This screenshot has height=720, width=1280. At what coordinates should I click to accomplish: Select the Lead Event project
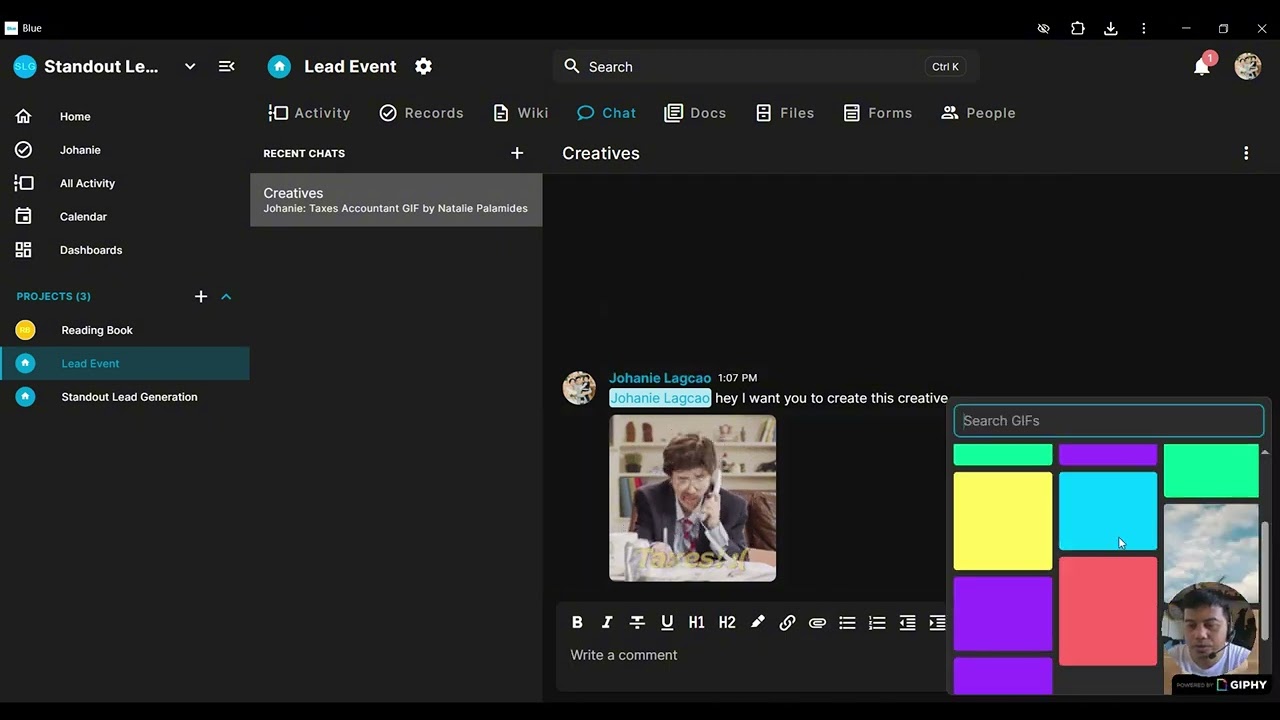click(x=125, y=363)
